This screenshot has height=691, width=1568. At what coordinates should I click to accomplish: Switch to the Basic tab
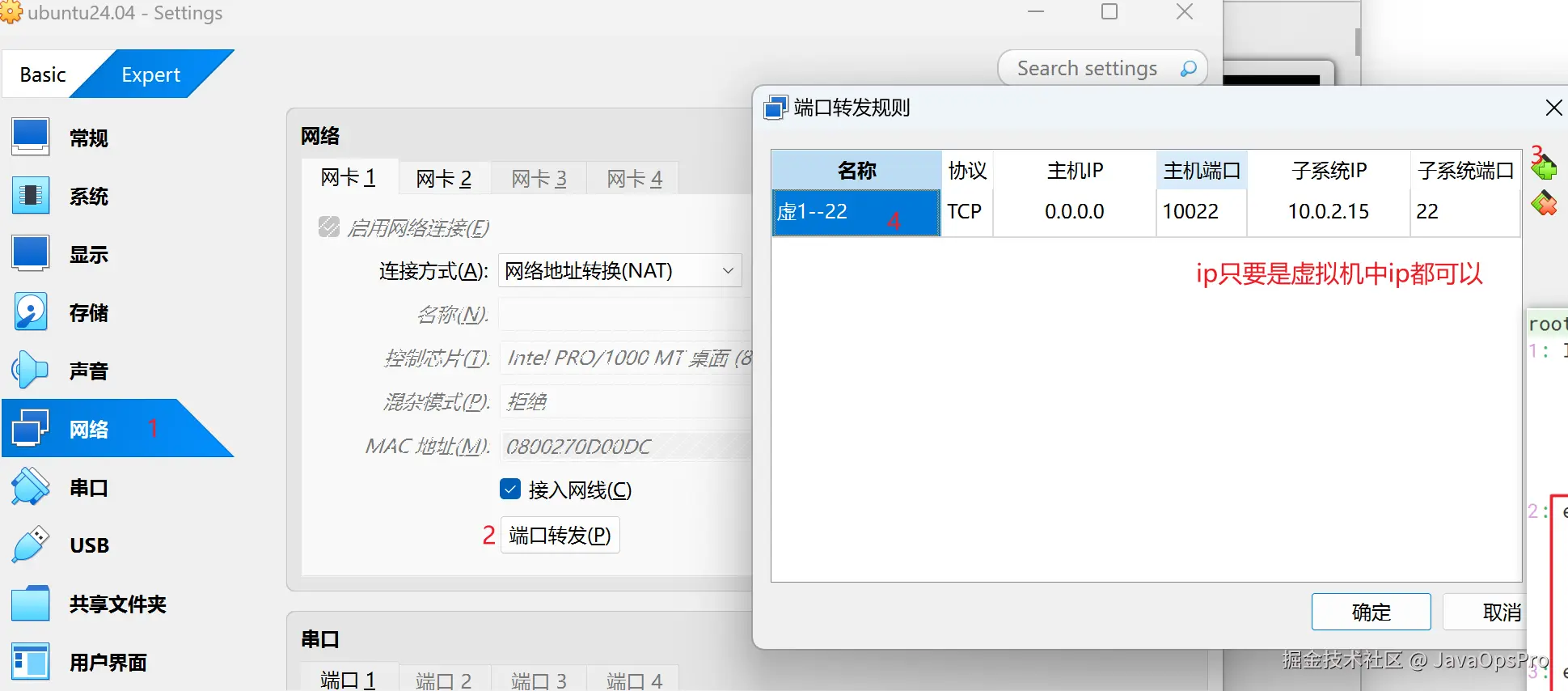coord(43,74)
